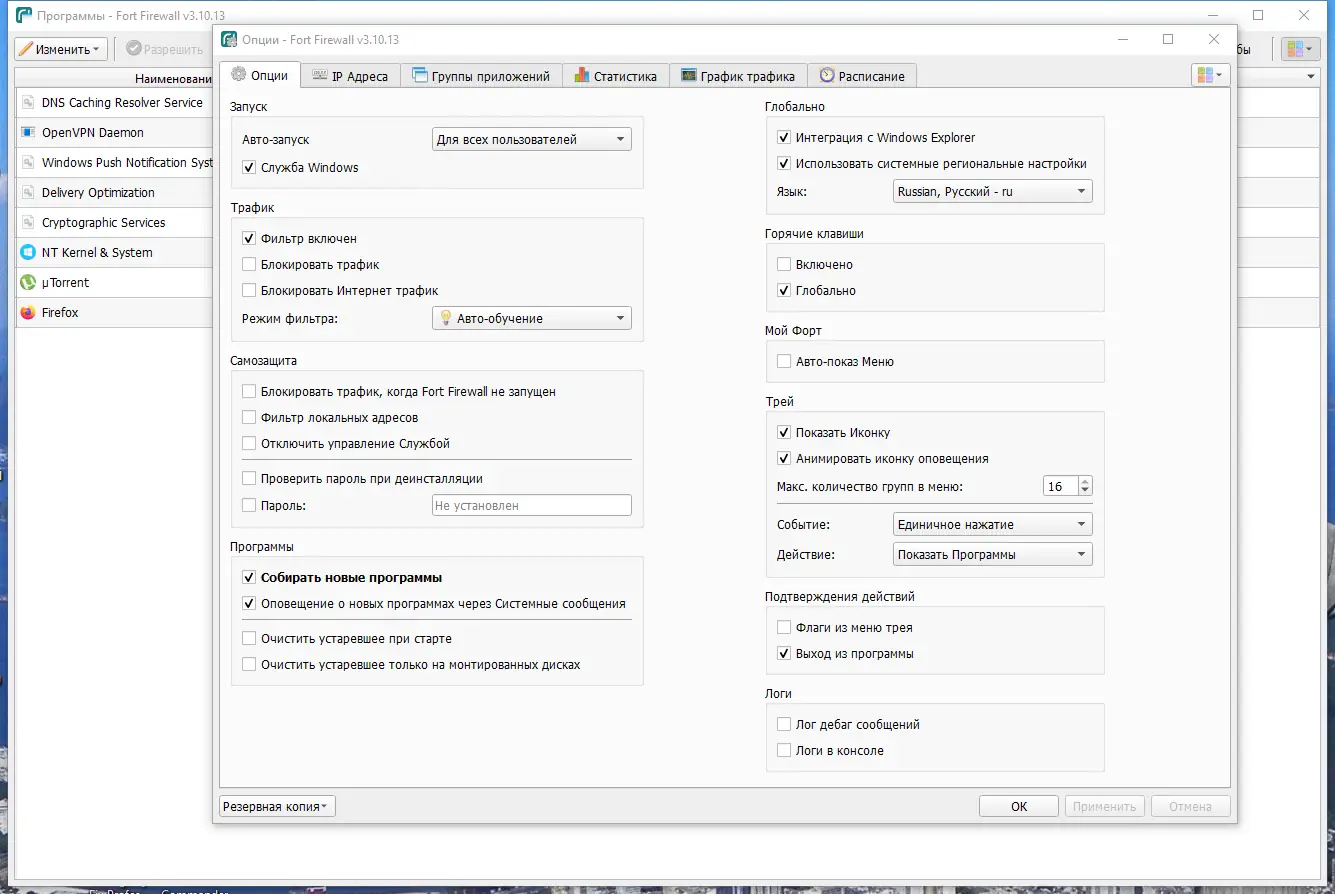This screenshot has width=1335, height=894.
Task: Toggle Интеграция с Windows Explorer
Action: pos(784,137)
